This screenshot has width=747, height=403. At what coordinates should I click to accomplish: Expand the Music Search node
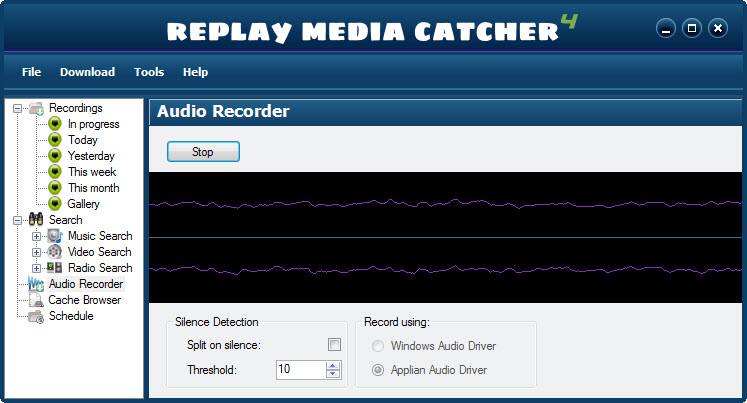36,236
